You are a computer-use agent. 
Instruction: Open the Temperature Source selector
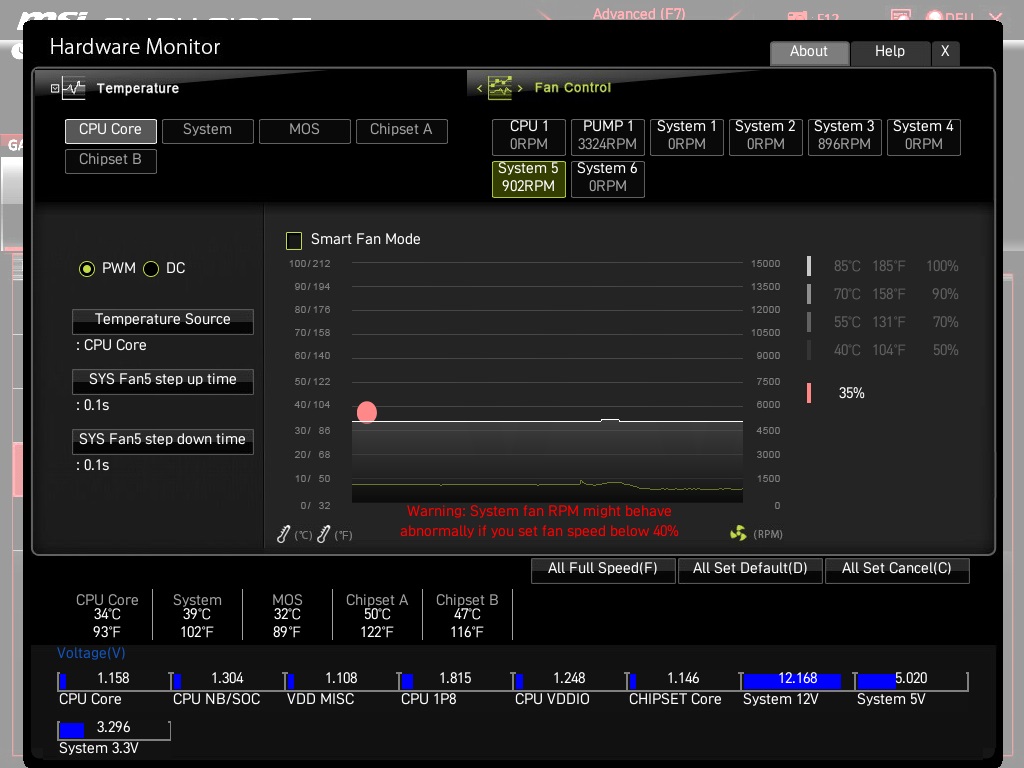[x=162, y=320]
